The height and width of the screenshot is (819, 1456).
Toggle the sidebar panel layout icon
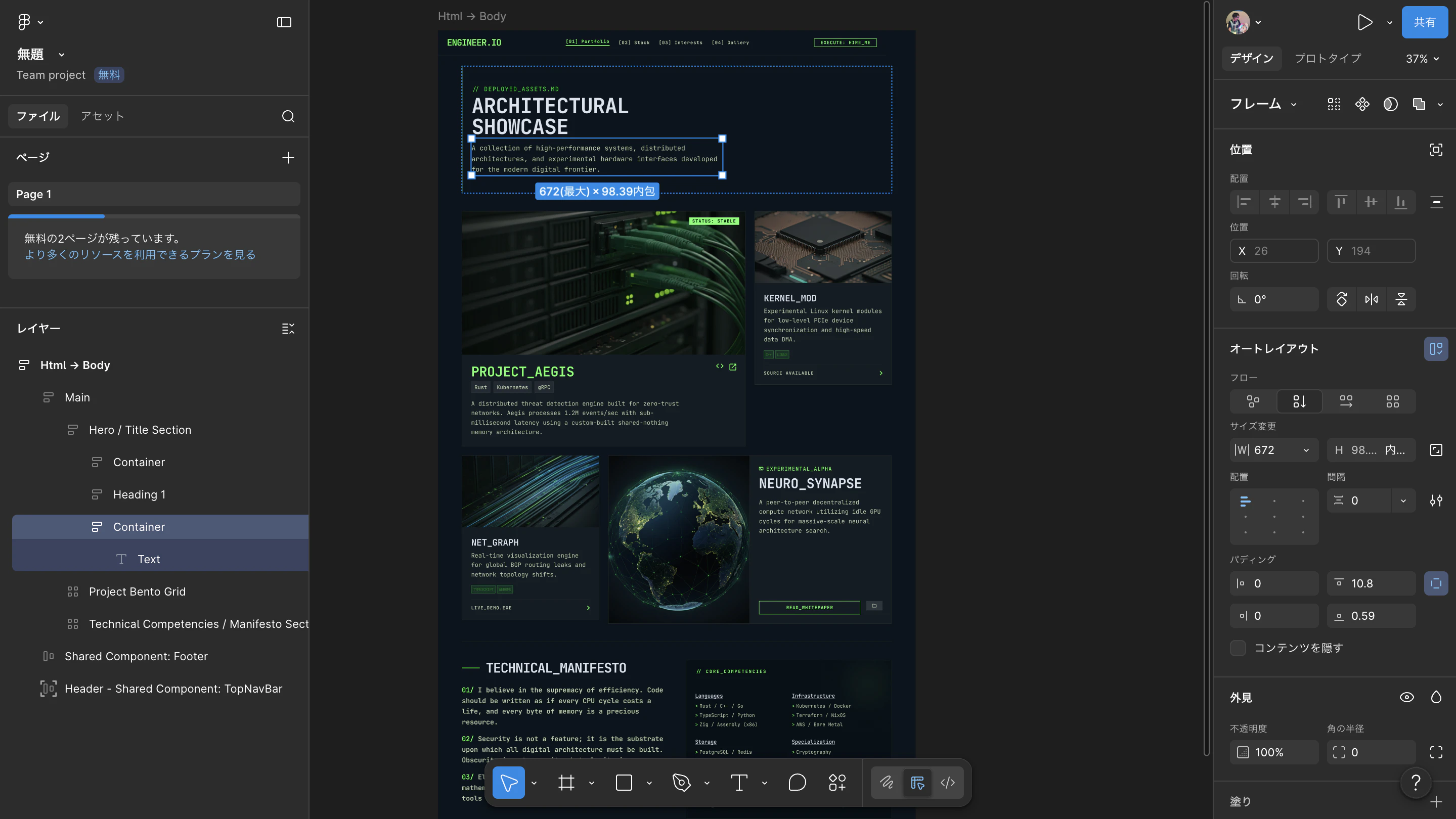pyautogui.click(x=284, y=22)
